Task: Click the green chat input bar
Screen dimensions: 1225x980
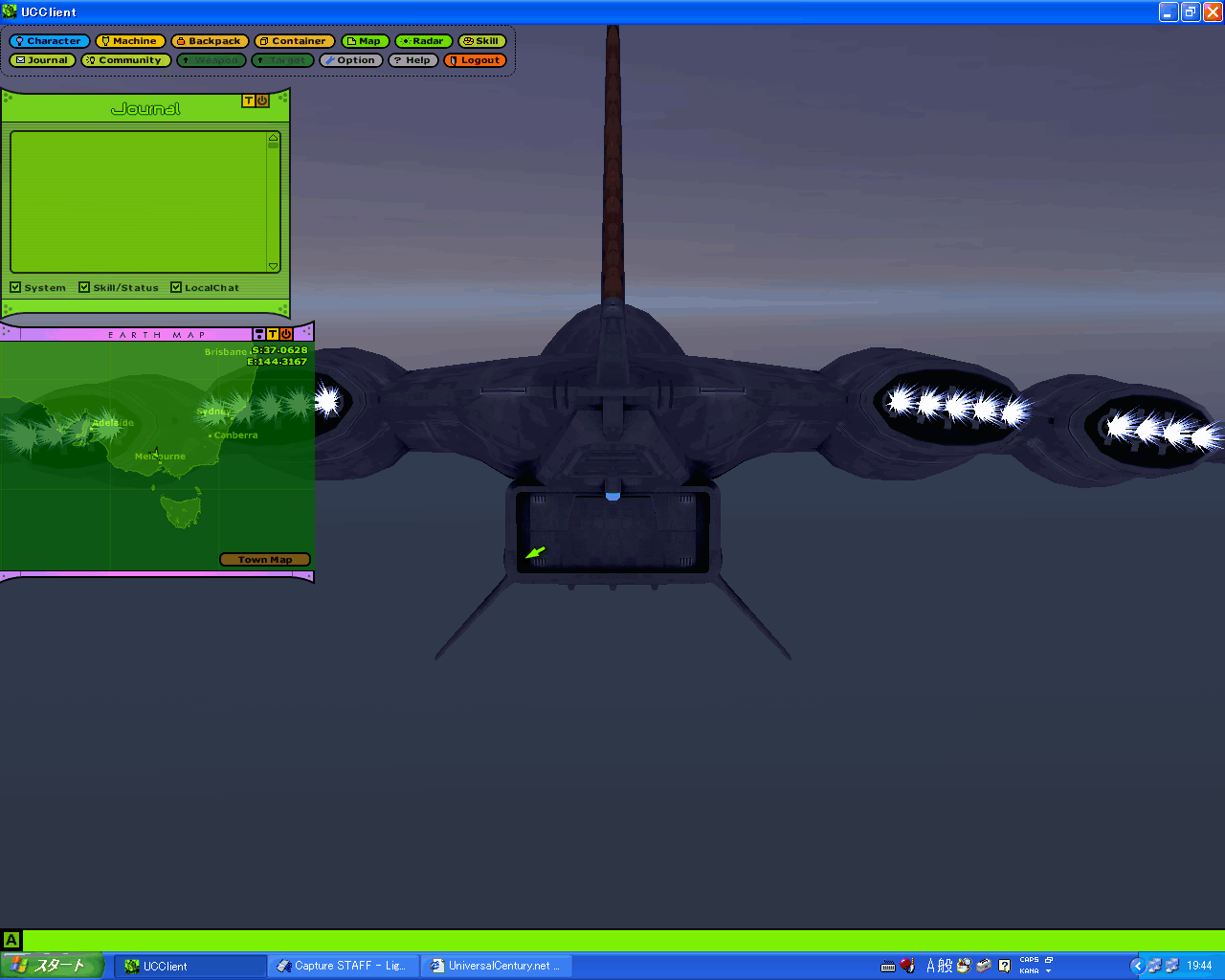Action: click(622, 940)
